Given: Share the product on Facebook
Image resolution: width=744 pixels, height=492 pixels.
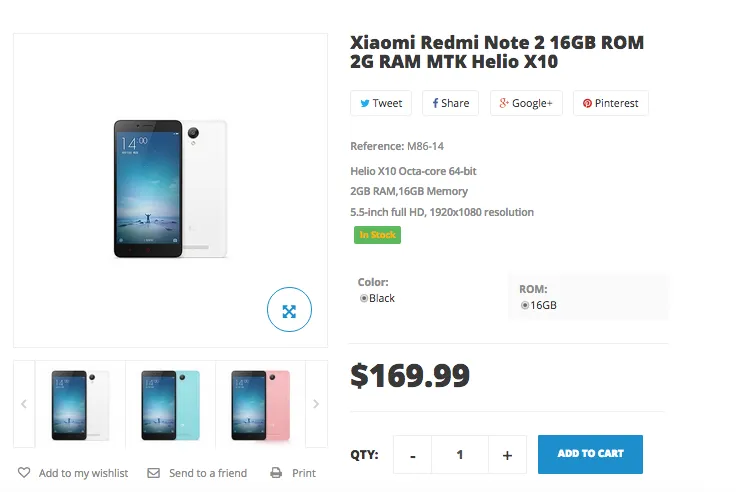Looking at the screenshot, I should coord(450,103).
